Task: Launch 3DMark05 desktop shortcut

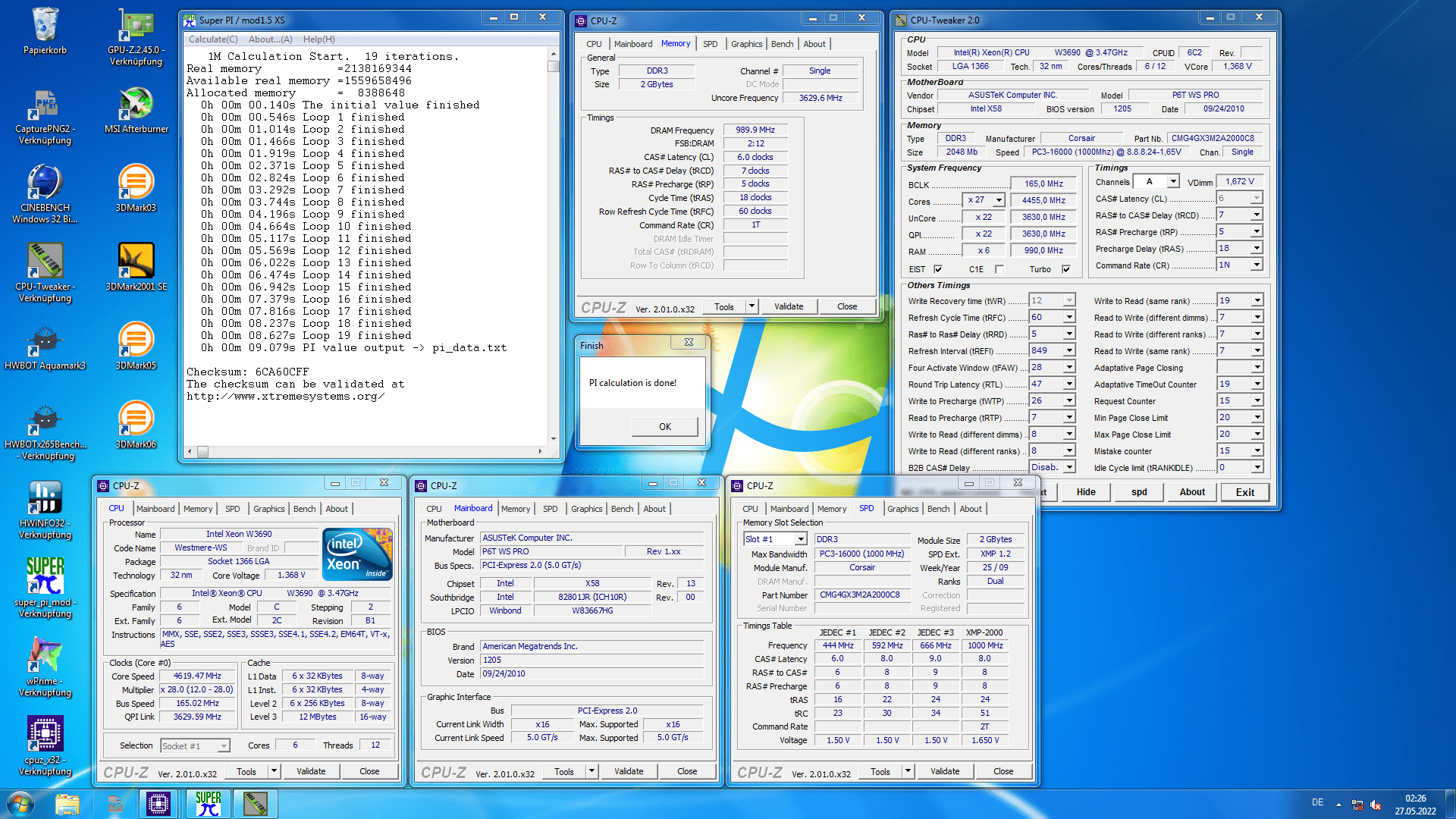Action: (x=136, y=347)
